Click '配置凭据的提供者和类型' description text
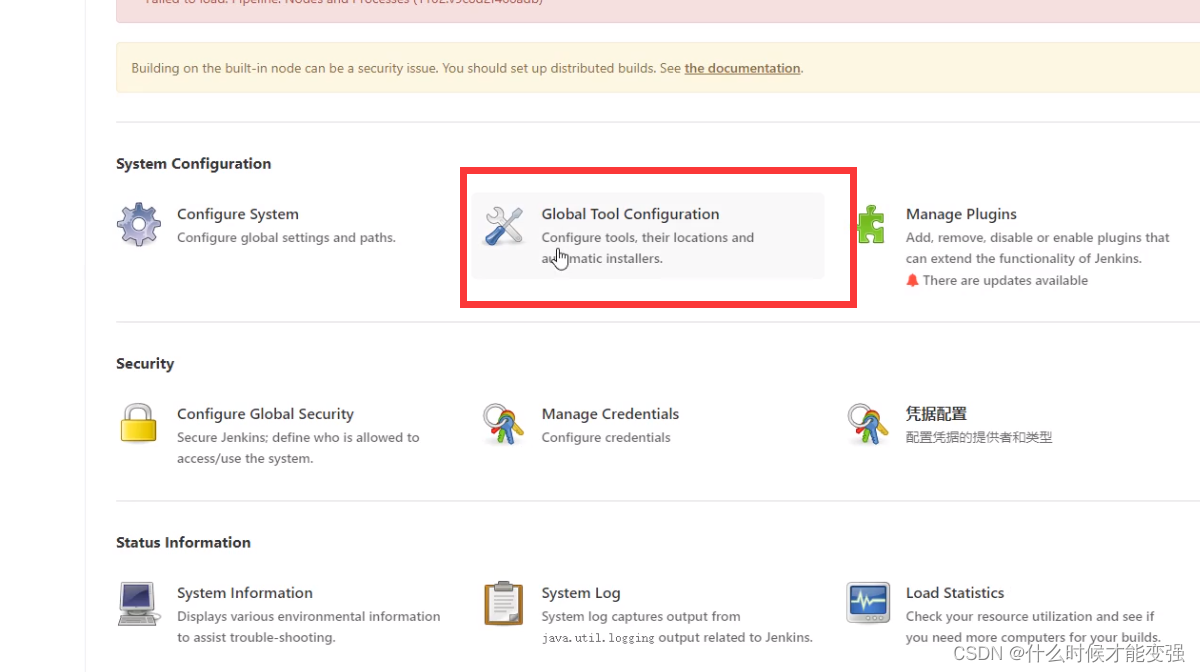 979,438
